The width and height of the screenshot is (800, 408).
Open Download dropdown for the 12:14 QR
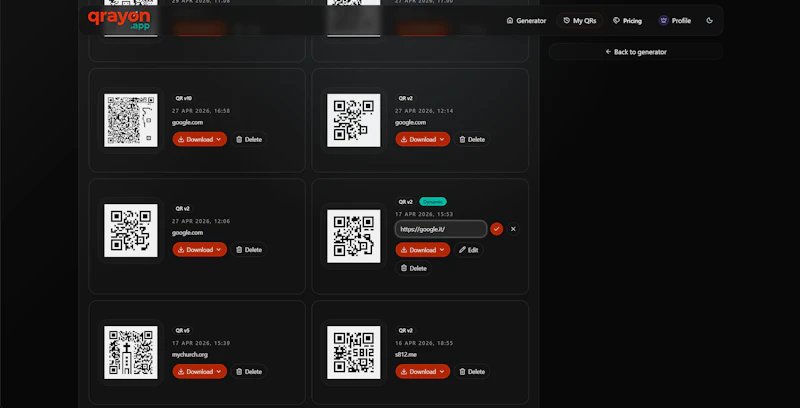[422, 139]
